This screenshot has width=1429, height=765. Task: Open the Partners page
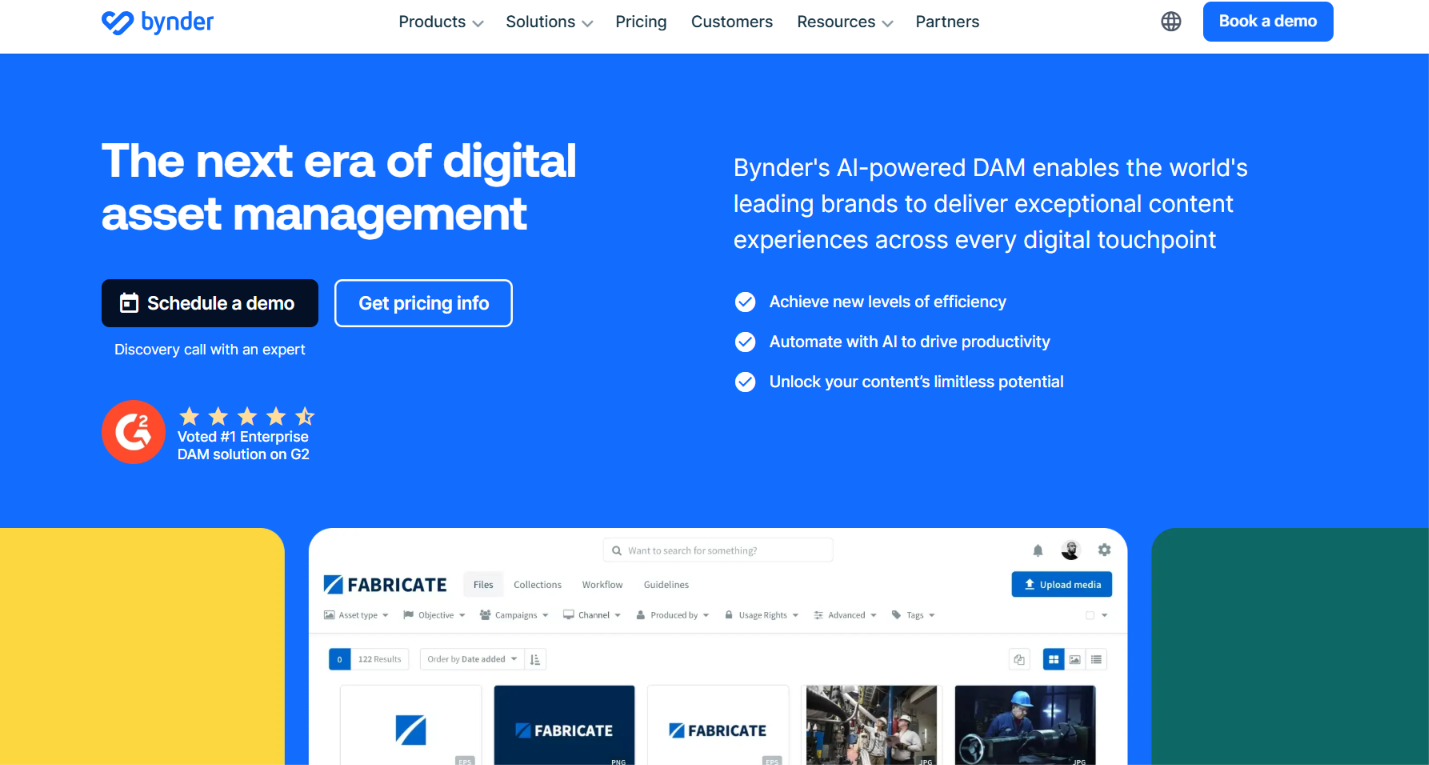pyautogui.click(x=947, y=22)
